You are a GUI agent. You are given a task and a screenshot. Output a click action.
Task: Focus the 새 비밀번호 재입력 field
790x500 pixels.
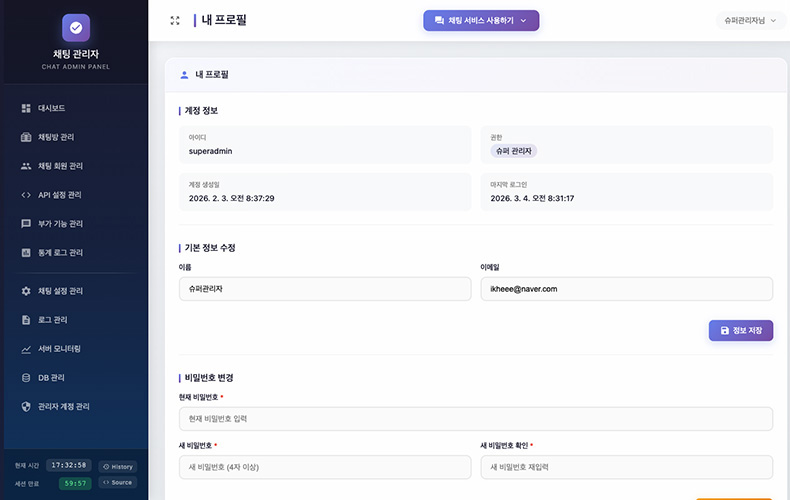[x=627, y=467]
